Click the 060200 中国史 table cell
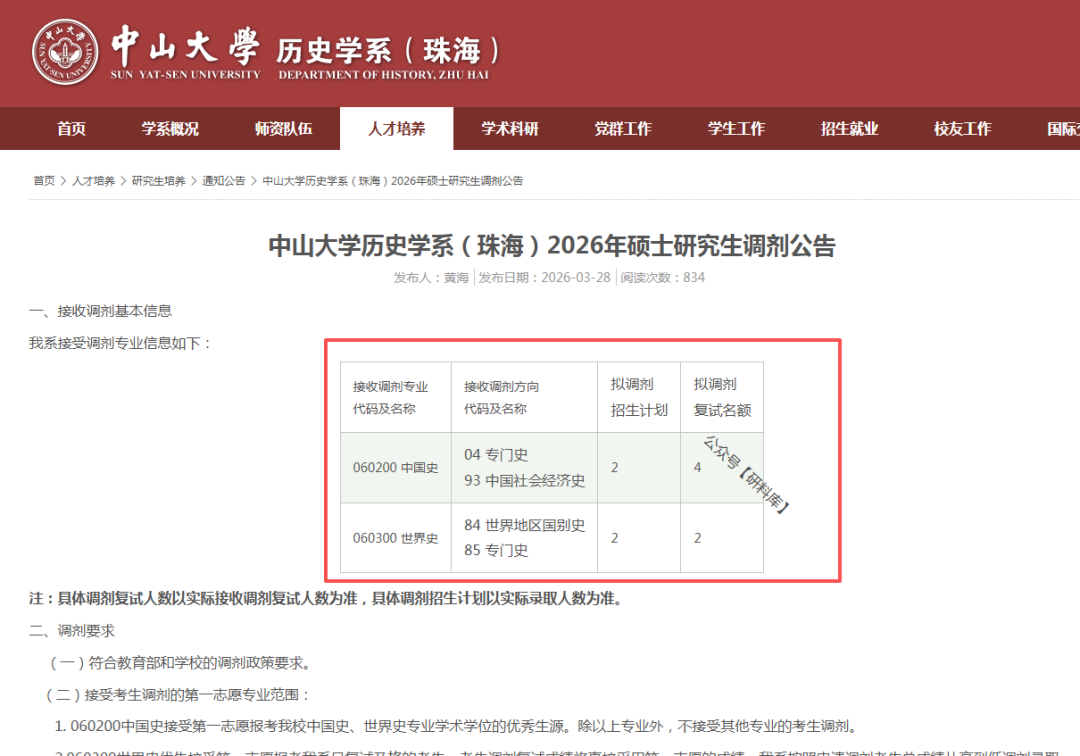The image size is (1080, 756). point(395,467)
